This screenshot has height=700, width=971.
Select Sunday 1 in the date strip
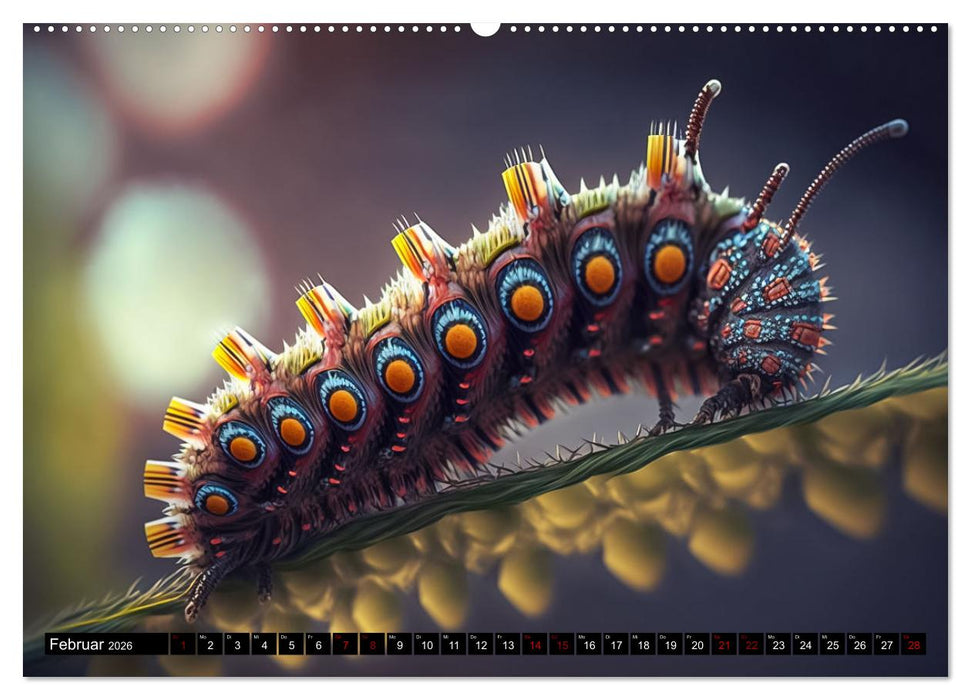click(182, 645)
